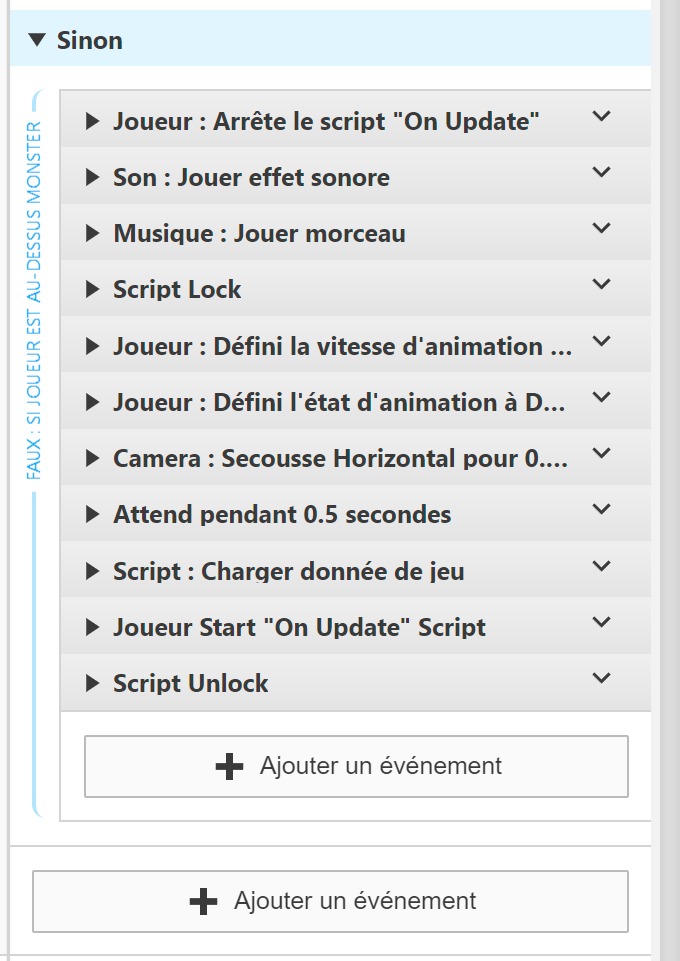This screenshot has height=961, width=680.
Task: Open chevron menu for Jouer morceau
Action: coord(601,228)
